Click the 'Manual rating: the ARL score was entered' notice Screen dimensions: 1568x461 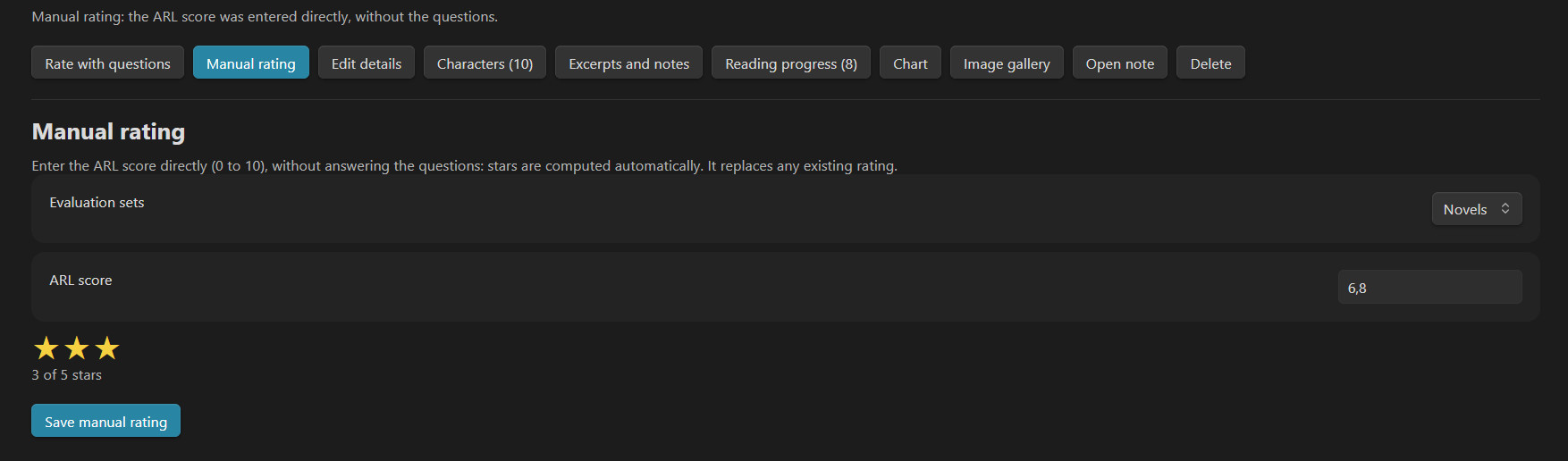pos(265,17)
